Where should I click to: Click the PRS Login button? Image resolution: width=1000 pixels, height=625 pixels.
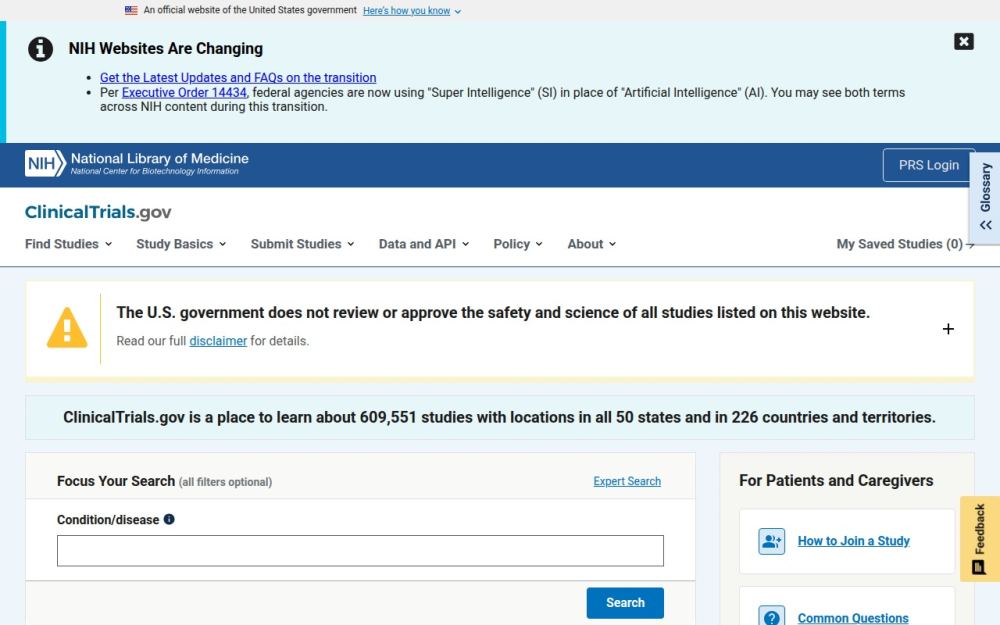(929, 165)
